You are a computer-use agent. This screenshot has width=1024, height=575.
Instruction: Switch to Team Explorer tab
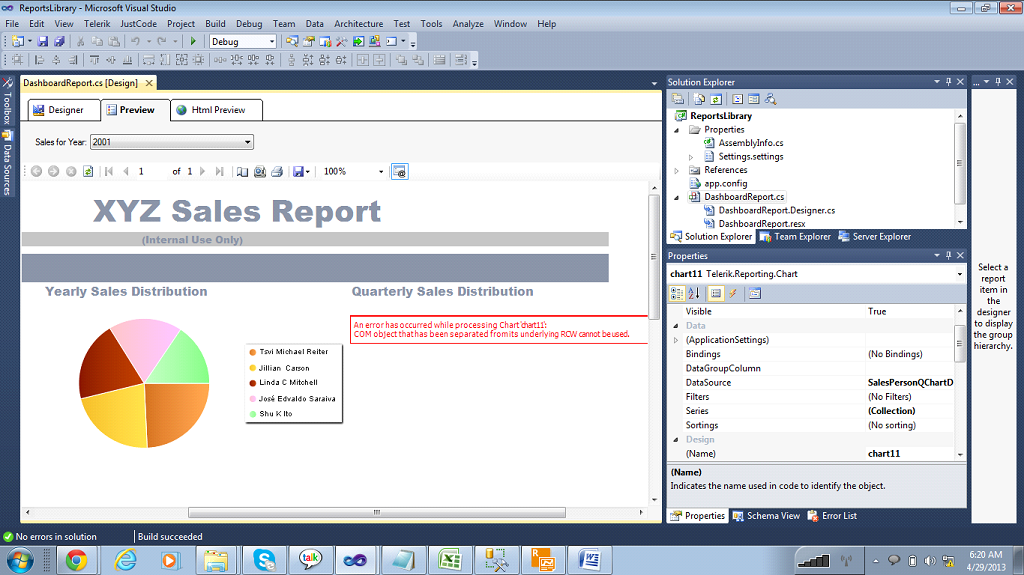(795, 237)
